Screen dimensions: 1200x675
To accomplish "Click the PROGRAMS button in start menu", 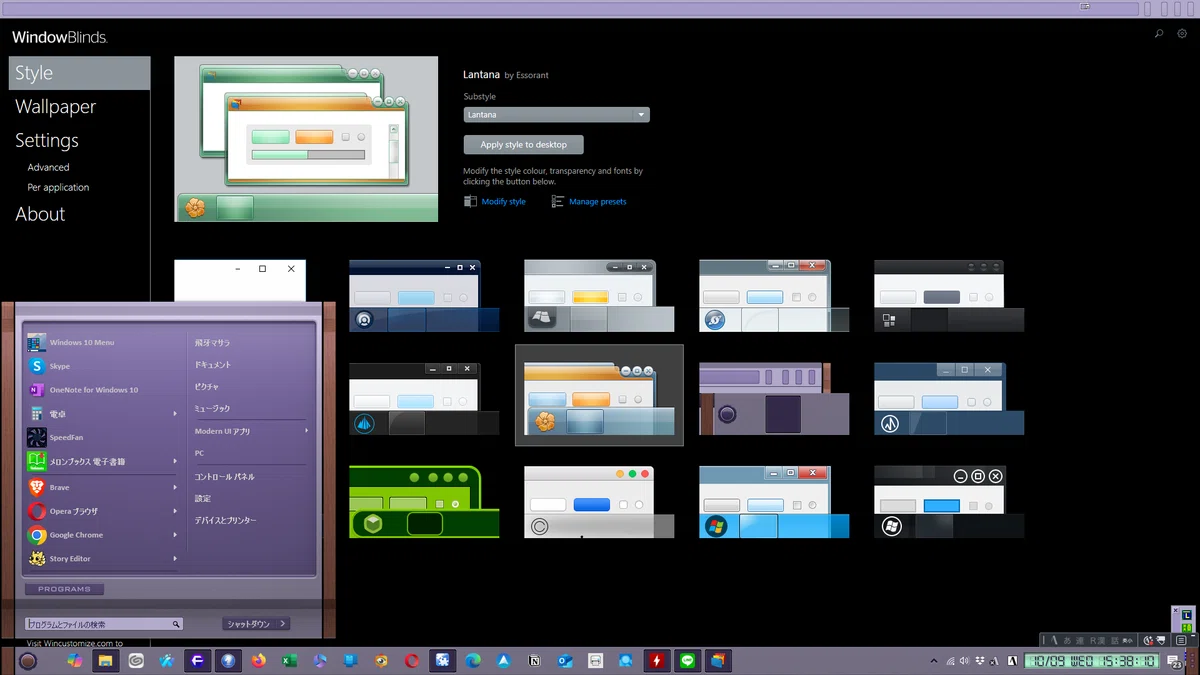I will pos(64,589).
